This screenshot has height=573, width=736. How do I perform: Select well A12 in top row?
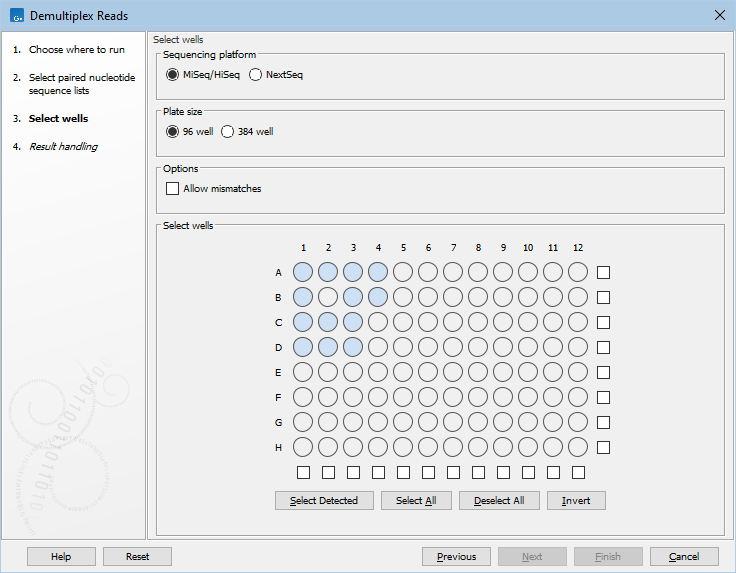(x=578, y=272)
